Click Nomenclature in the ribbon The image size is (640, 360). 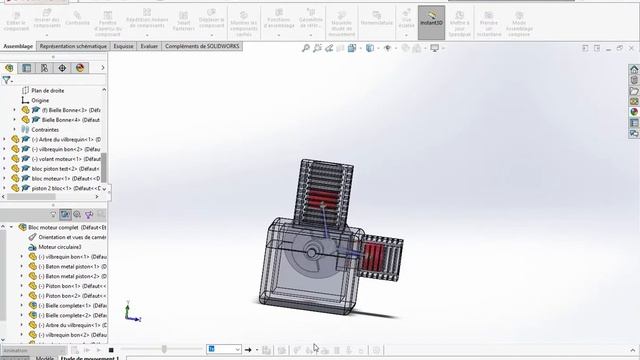(x=376, y=19)
